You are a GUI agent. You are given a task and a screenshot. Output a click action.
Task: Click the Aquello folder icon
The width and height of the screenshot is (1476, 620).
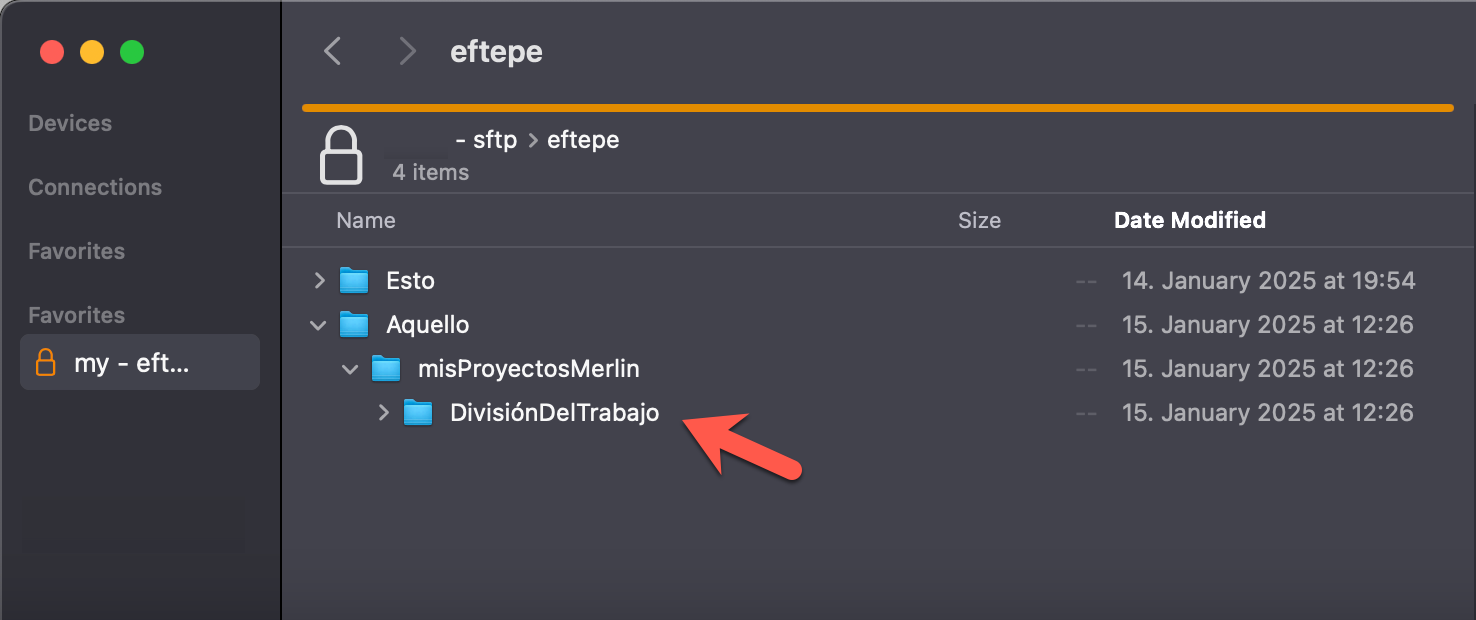[354, 325]
